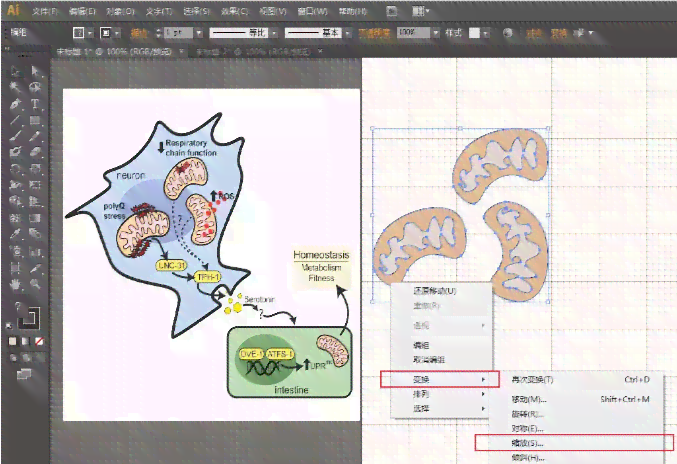The image size is (677, 464).
Task: Select the Hand tool
Action: point(15,284)
